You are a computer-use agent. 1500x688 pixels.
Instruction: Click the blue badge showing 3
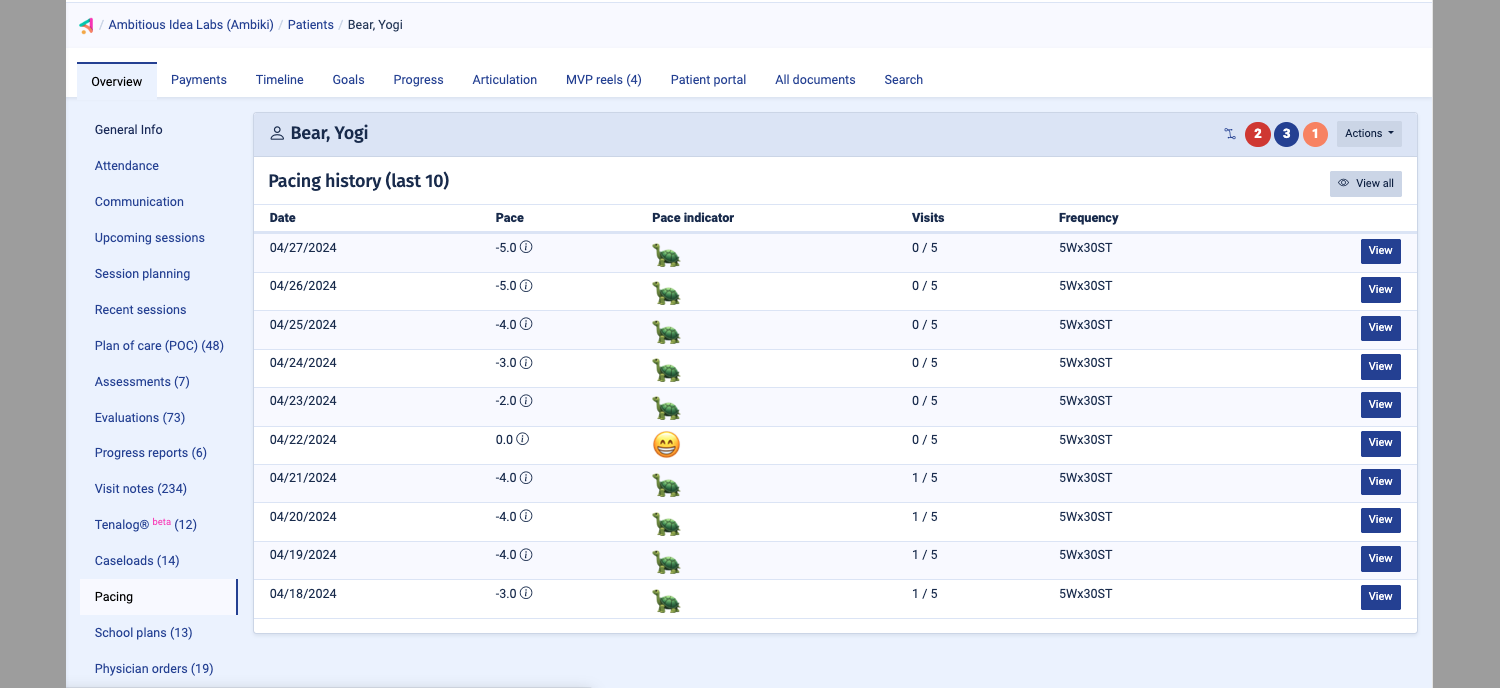1286,133
